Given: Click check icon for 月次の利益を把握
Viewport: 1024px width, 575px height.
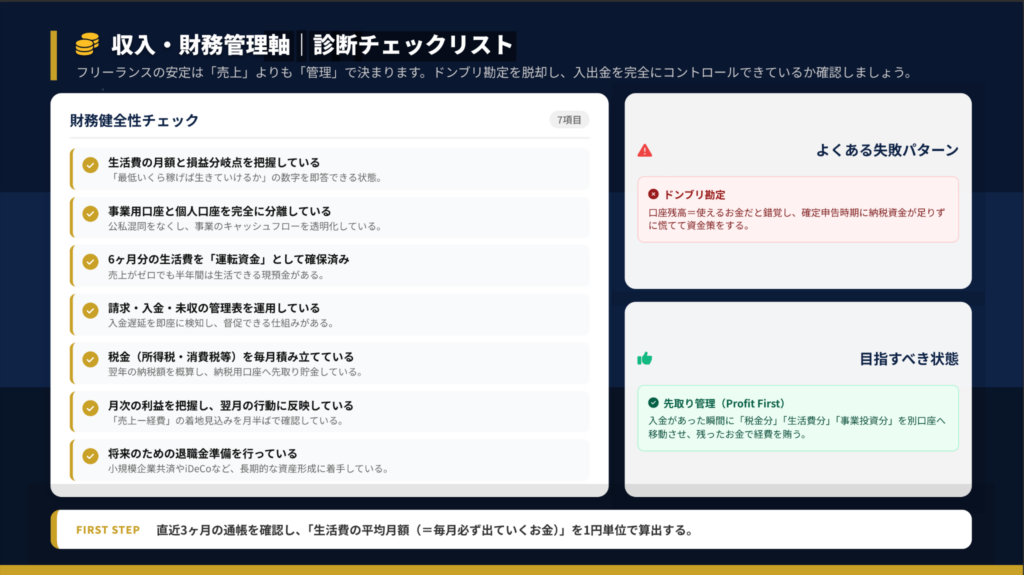Looking at the screenshot, I should tap(90, 409).
